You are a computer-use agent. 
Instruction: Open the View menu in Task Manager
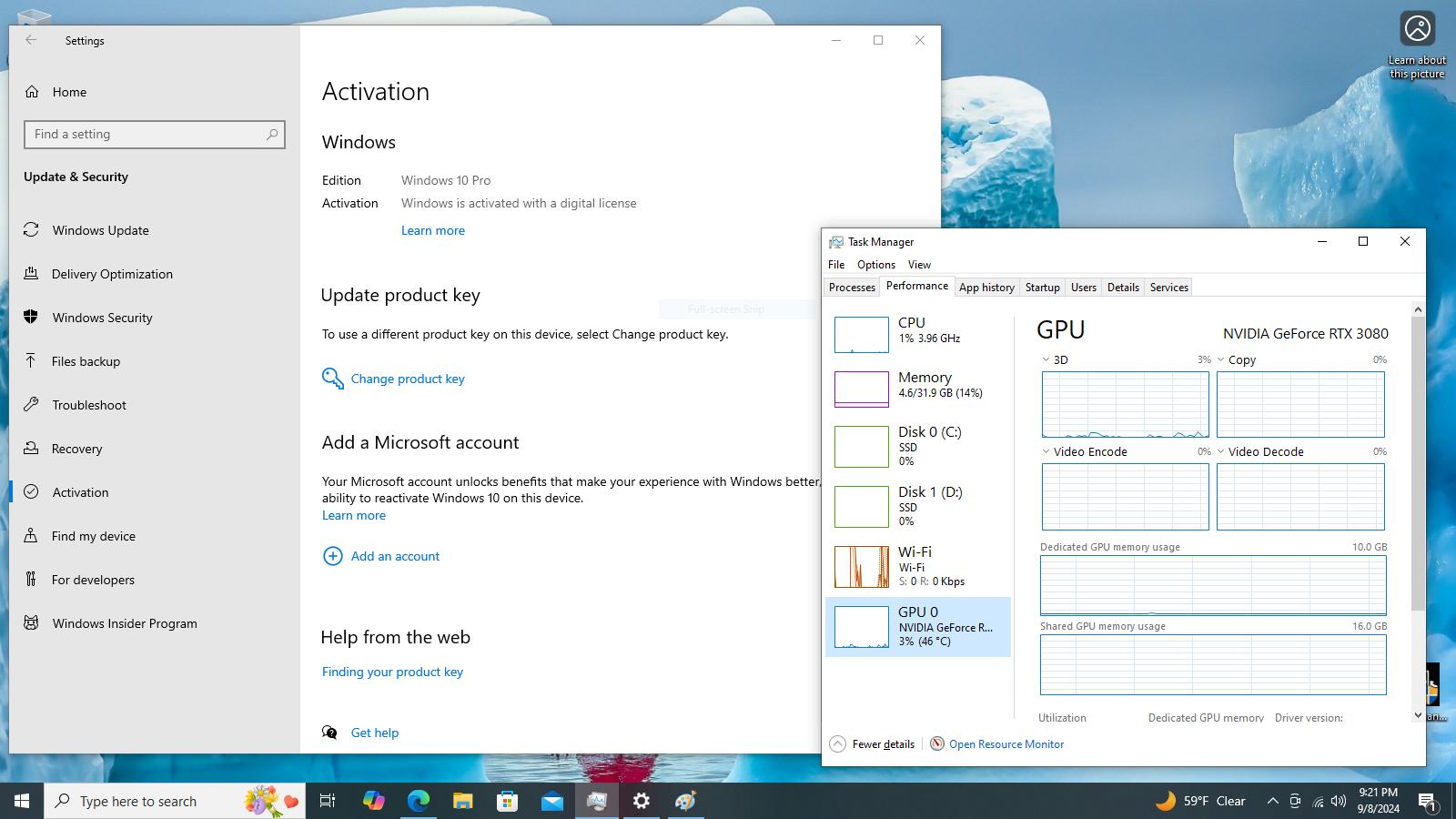[919, 265]
